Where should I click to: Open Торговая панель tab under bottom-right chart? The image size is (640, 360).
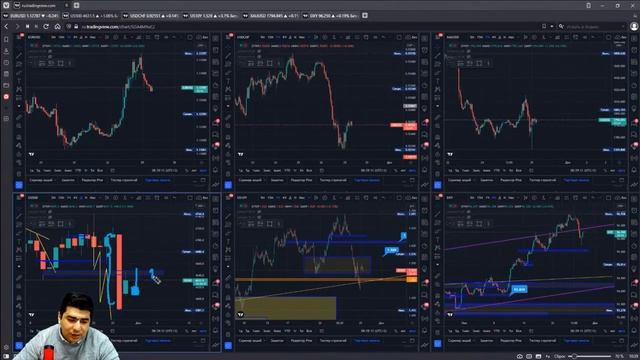(x=576, y=340)
